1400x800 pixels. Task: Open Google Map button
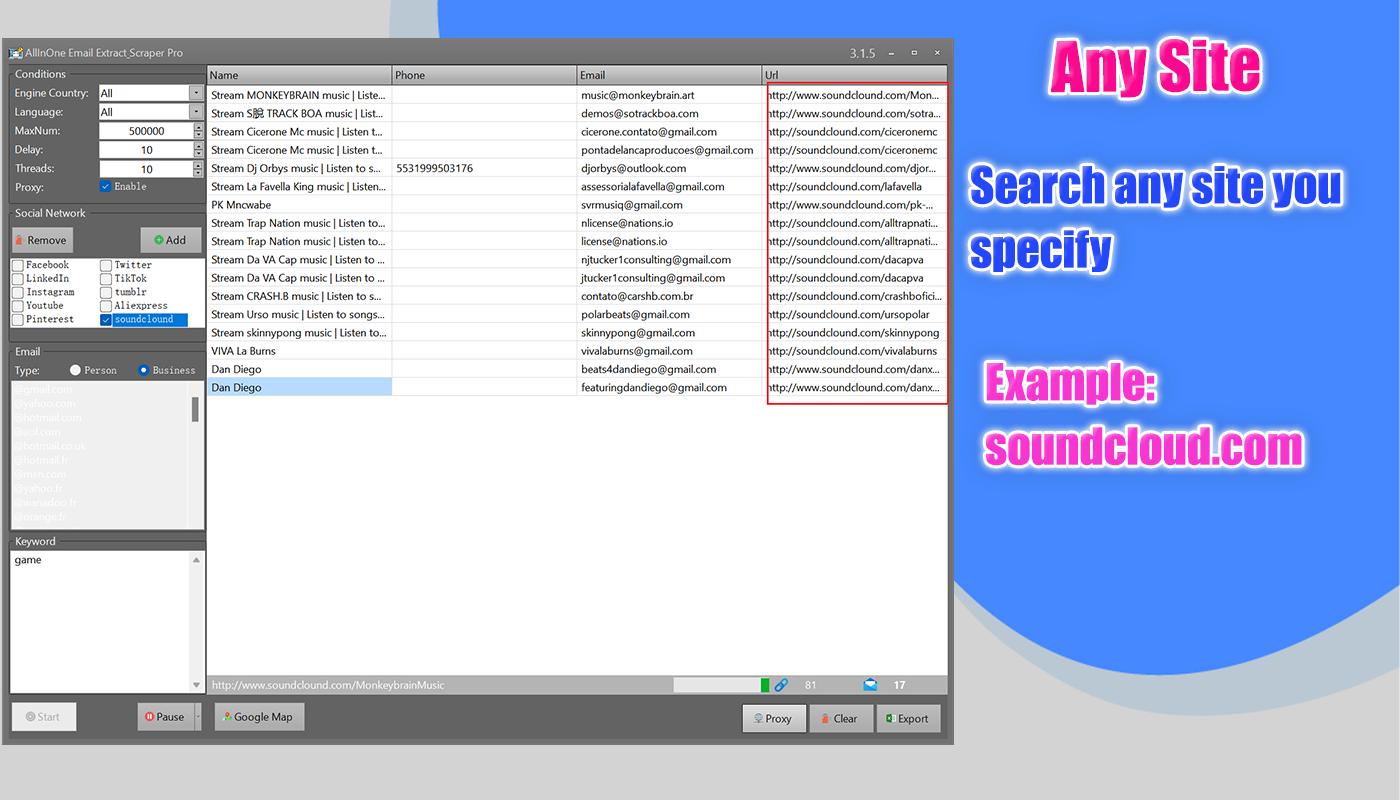pos(259,717)
